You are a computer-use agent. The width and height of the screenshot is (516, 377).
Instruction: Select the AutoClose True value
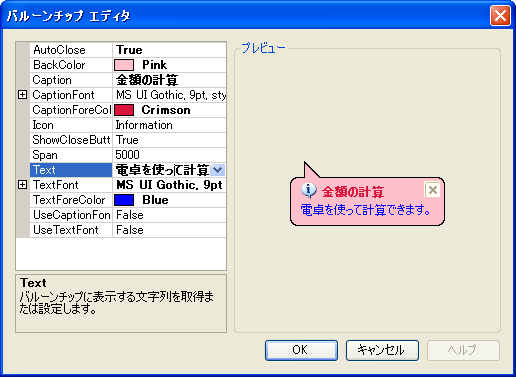coord(169,50)
